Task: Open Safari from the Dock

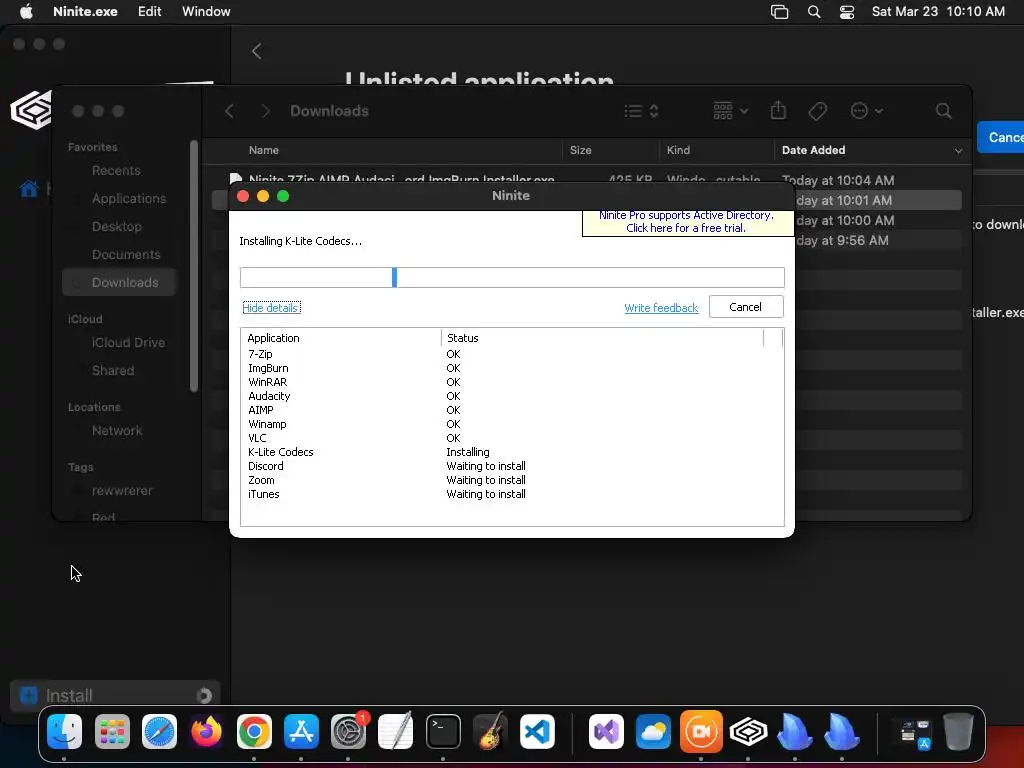Action: coord(159,731)
